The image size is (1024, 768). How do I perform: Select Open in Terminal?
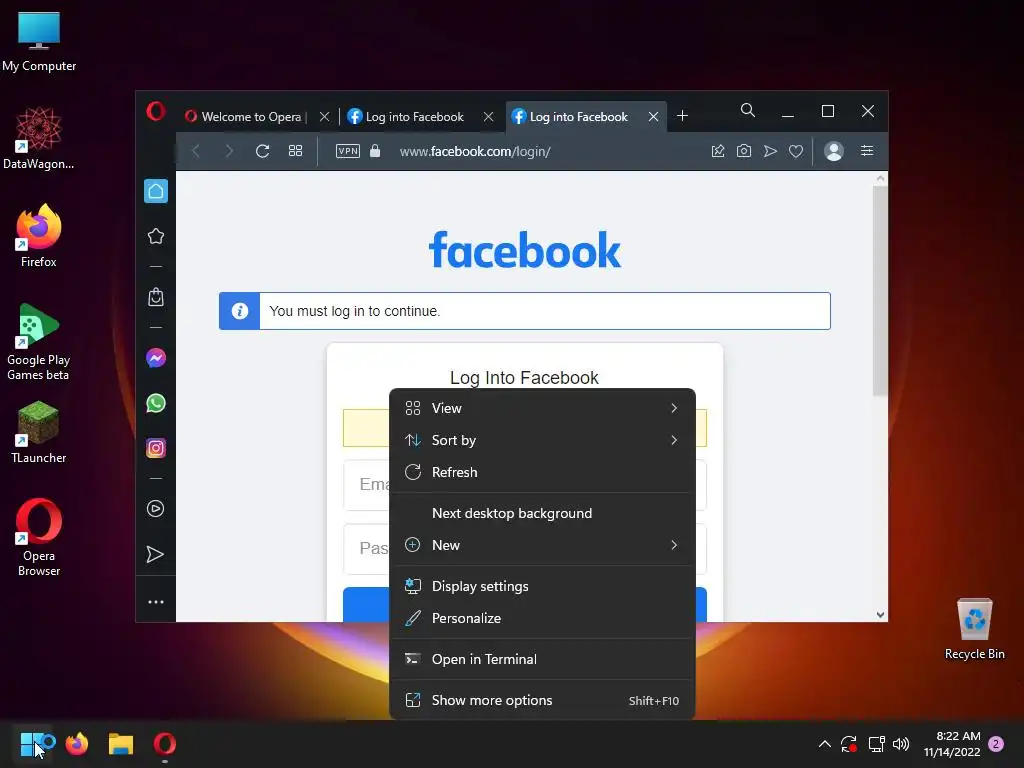(x=542, y=660)
